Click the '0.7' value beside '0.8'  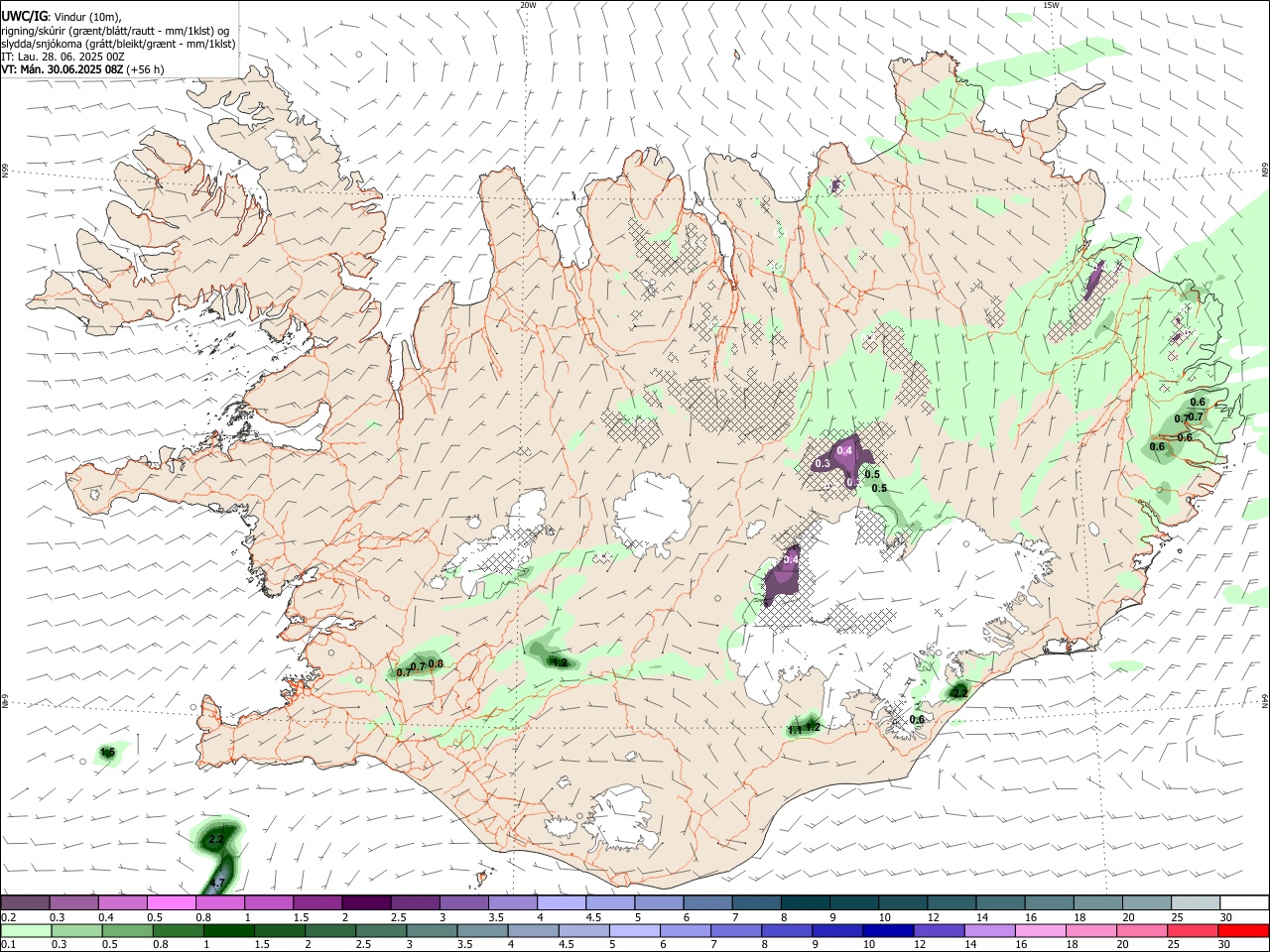(x=418, y=666)
